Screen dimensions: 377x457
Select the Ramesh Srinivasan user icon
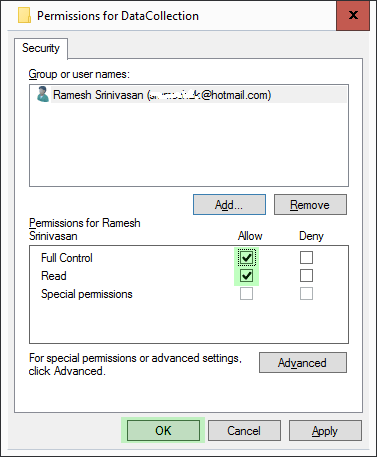(43, 94)
